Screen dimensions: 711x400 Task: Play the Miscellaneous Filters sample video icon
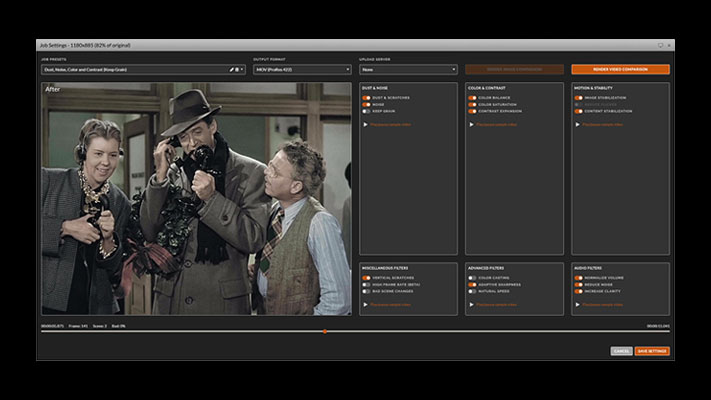[365, 304]
